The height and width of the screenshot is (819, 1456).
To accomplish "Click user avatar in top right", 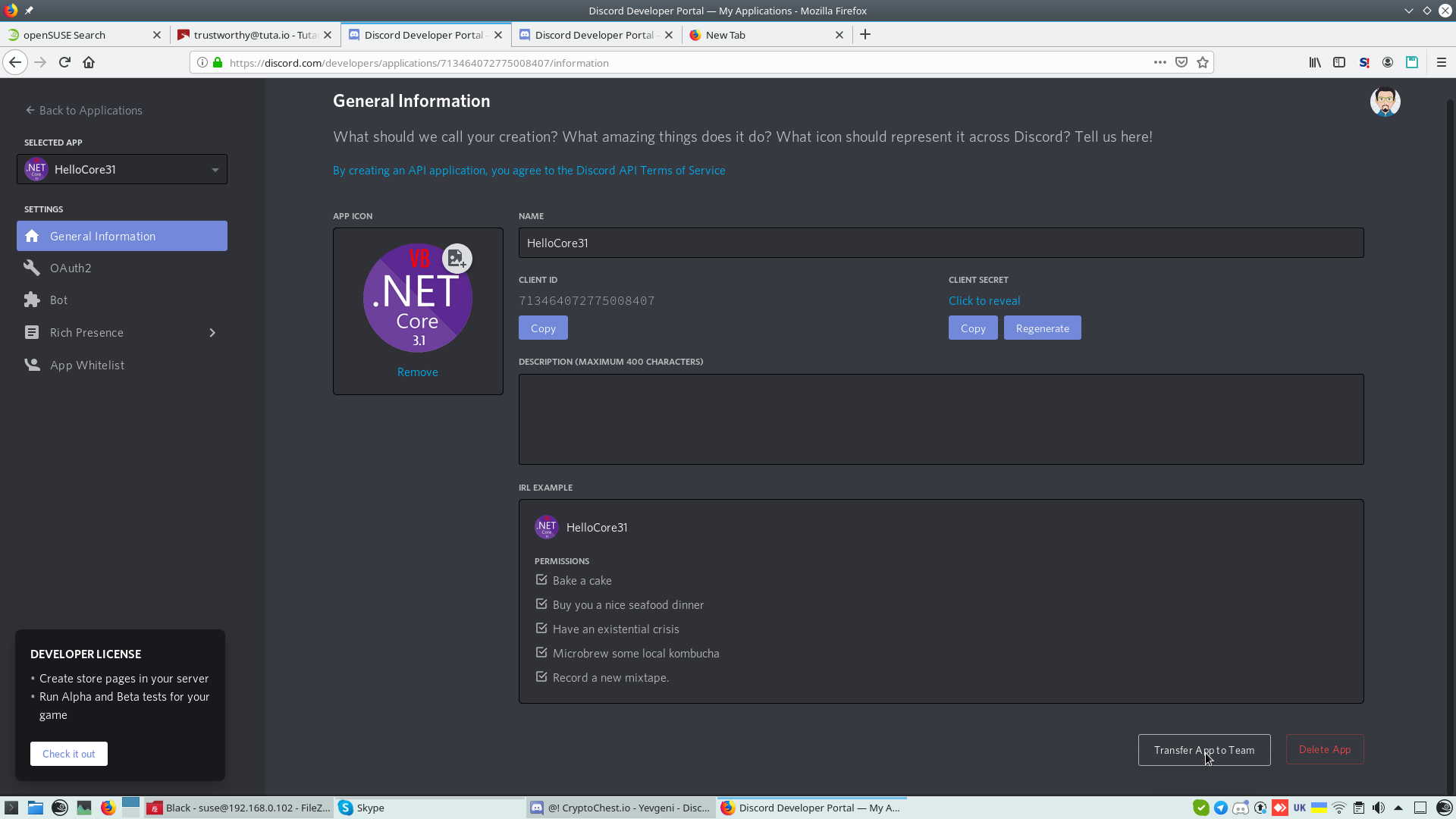I will click(x=1385, y=102).
